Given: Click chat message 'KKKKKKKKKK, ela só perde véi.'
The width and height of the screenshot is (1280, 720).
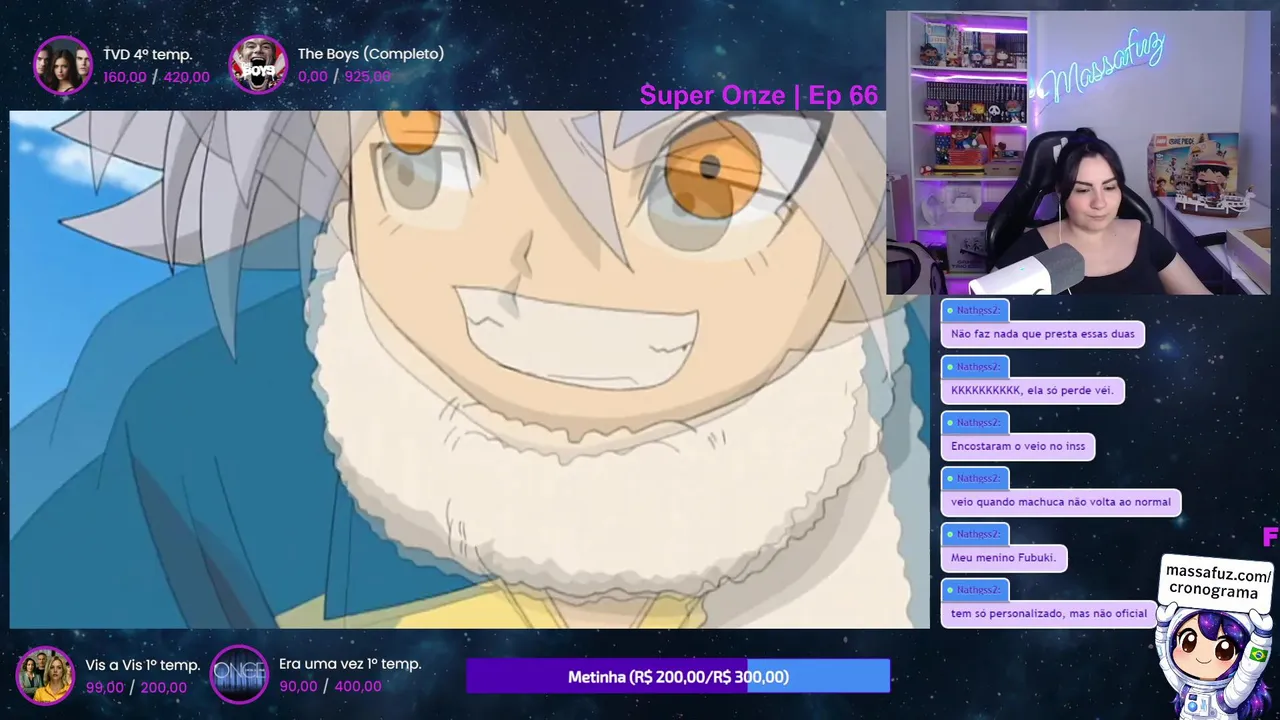Looking at the screenshot, I should [x=1032, y=390].
